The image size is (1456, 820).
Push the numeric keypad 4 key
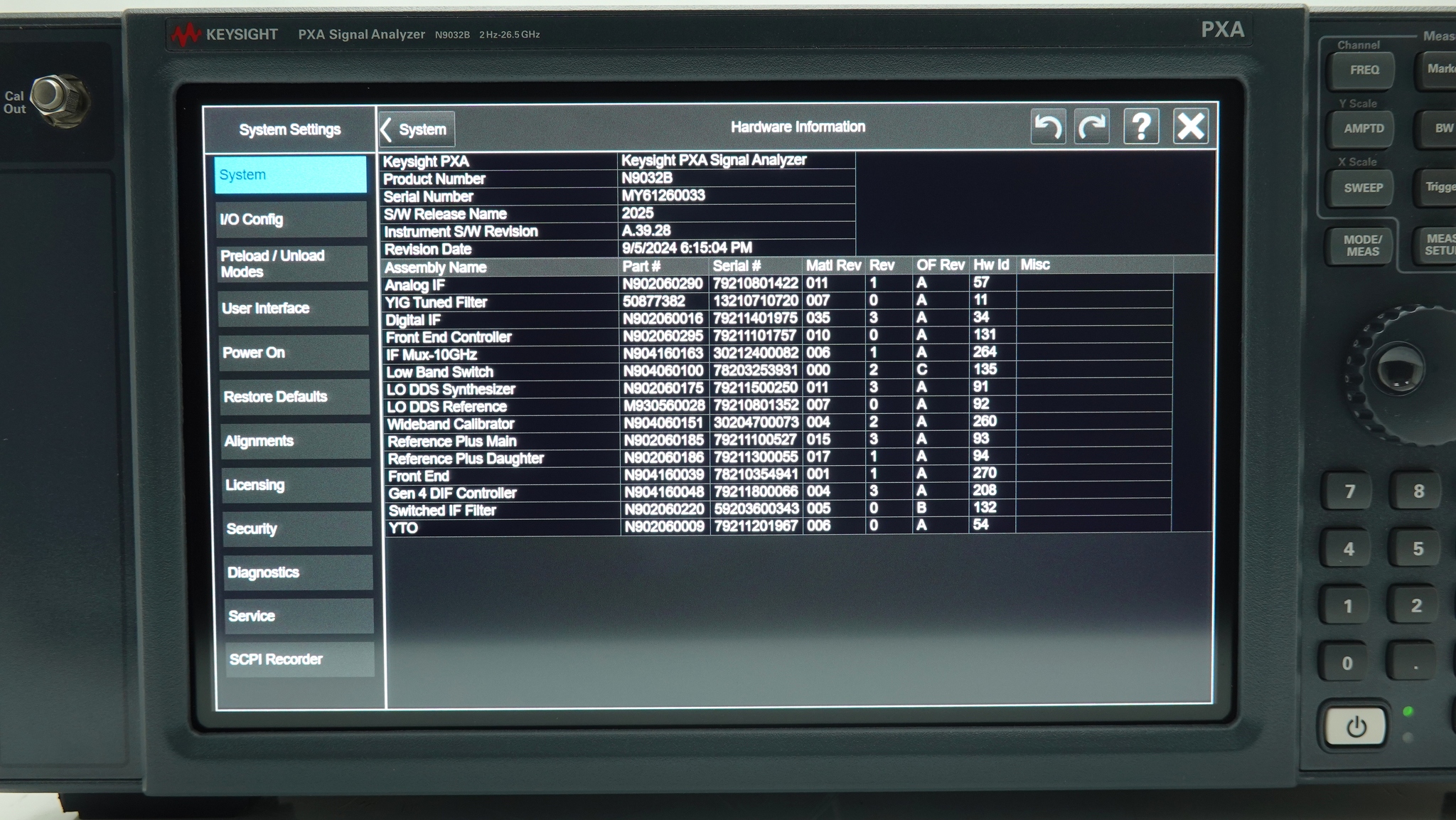(x=1348, y=549)
